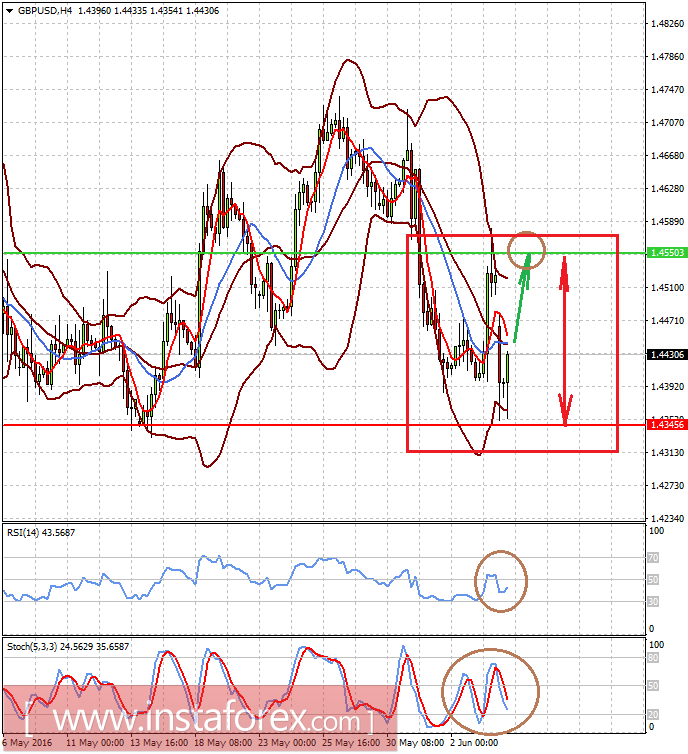This screenshot has width=688, height=754.
Task: Click the green upward arrow on the chart
Action: click(x=522, y=297)
